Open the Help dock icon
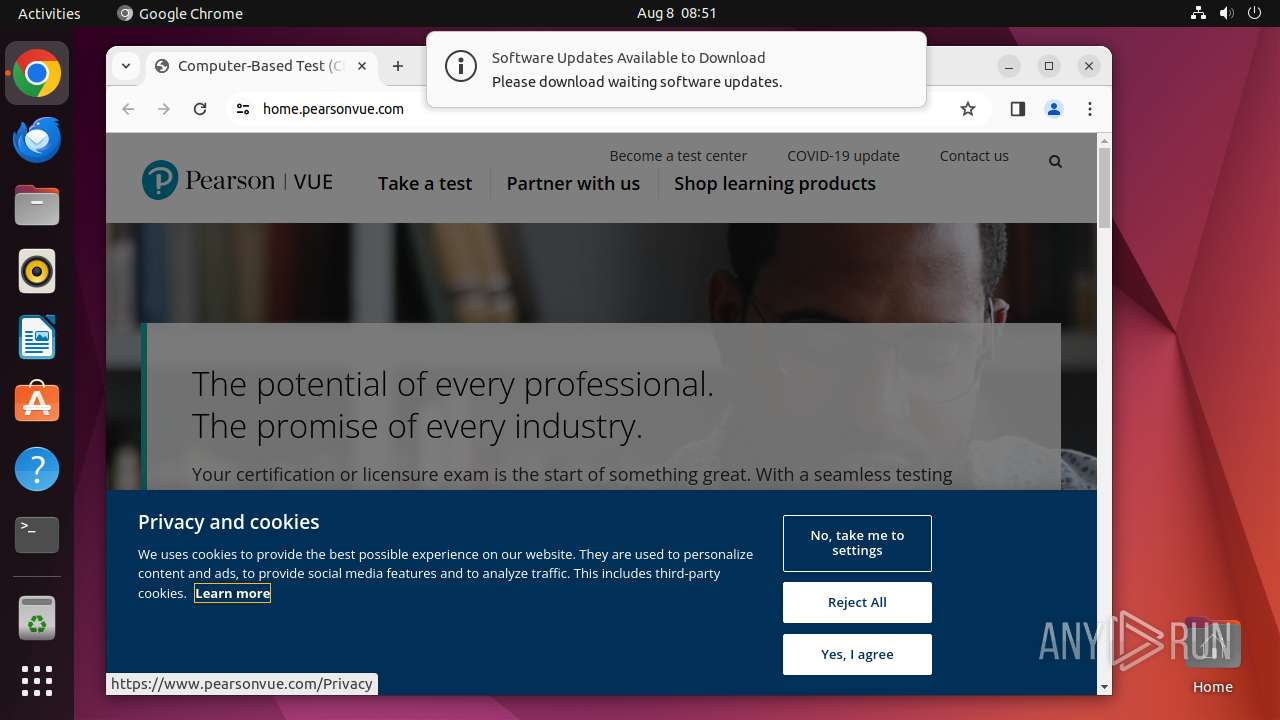The image size is (1280, 720). [37, 469]
